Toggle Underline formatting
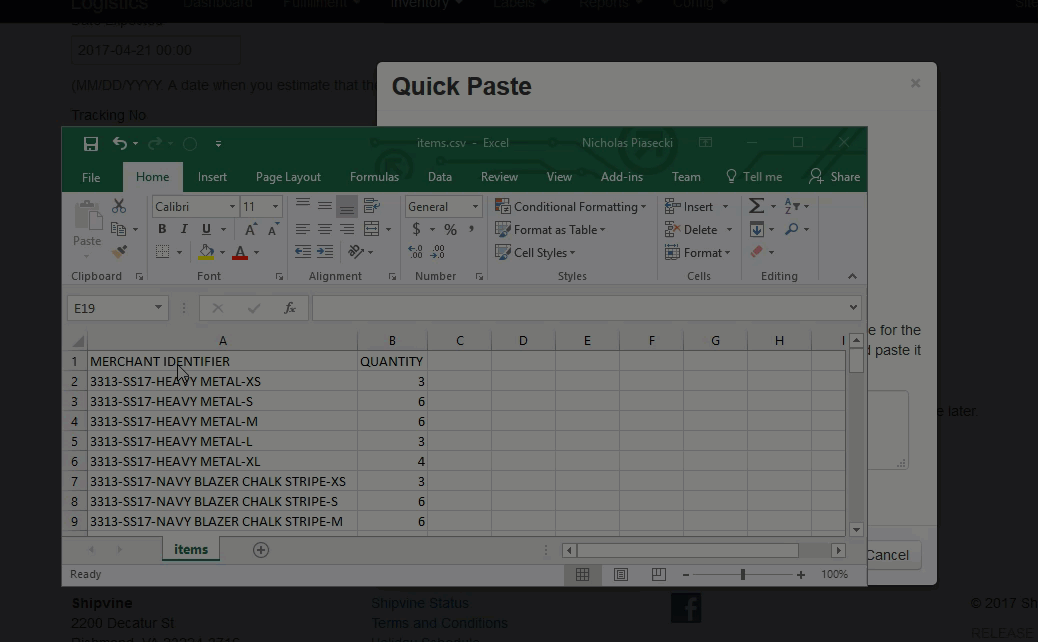The width and height of the screenshot is (1038, 642). click(x=207, y=229)
